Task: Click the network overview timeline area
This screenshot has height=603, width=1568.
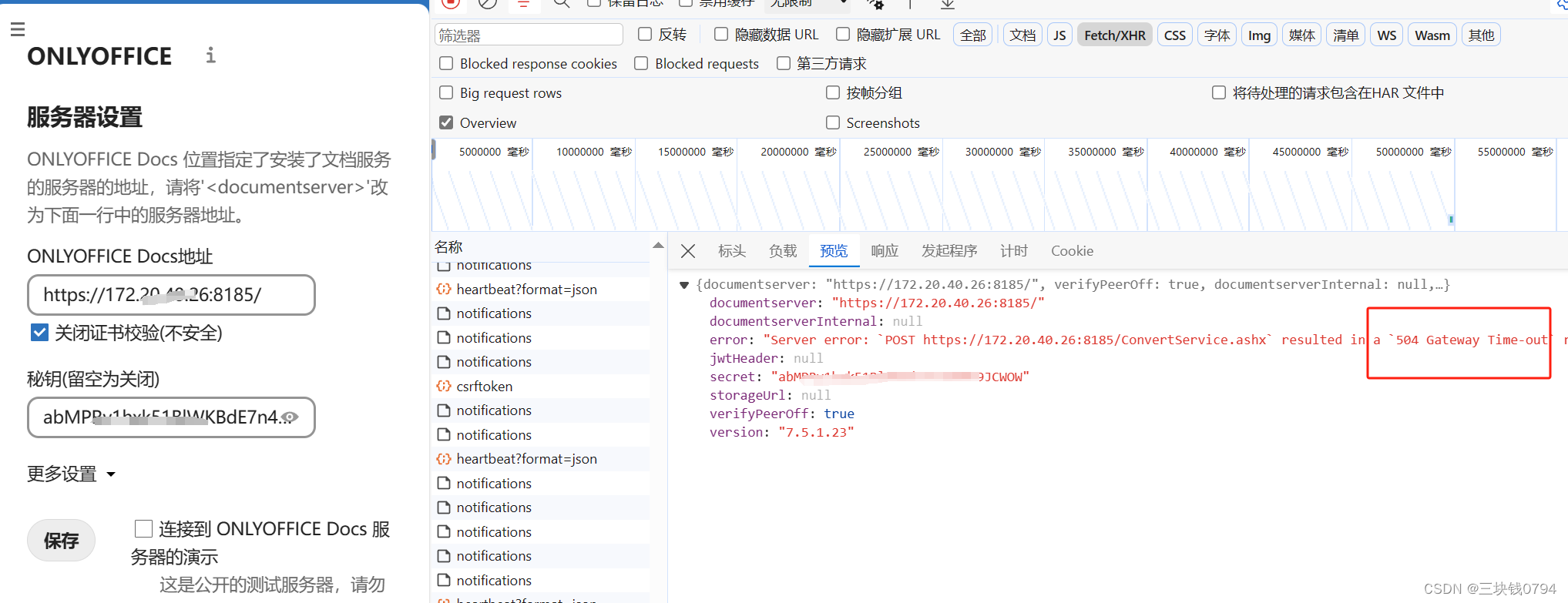Action: [999, 185]
